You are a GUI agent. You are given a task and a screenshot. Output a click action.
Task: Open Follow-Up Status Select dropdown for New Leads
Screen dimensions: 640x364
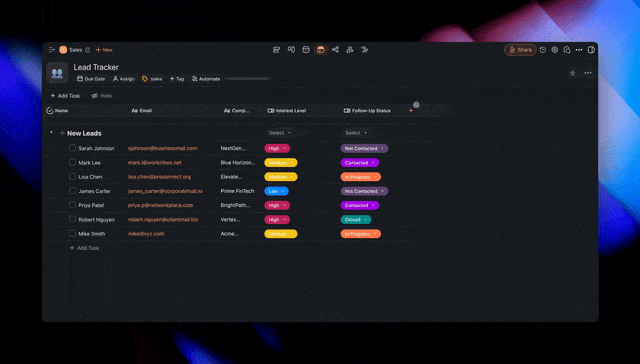point(356,133)
